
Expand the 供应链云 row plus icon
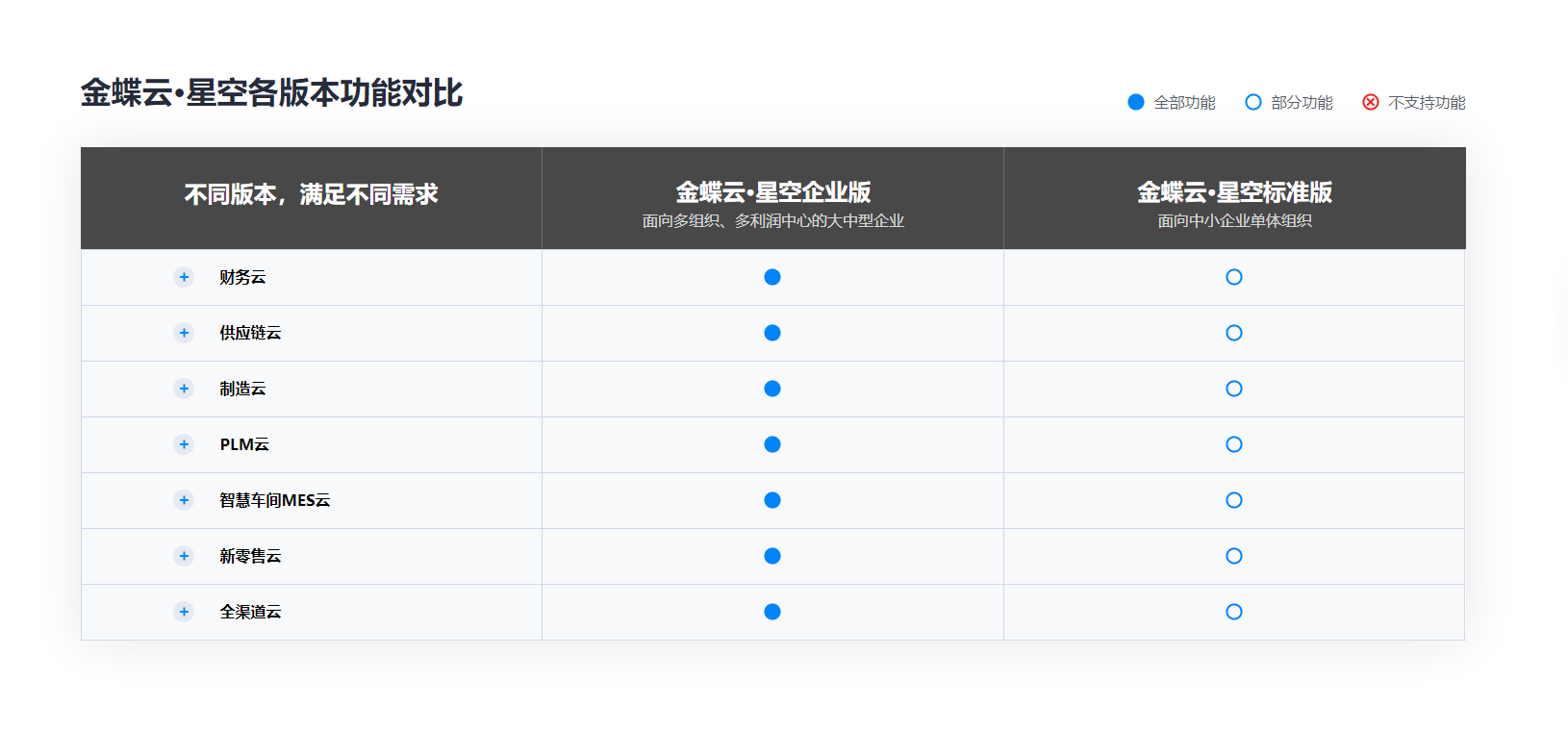[x=184, y=333]
